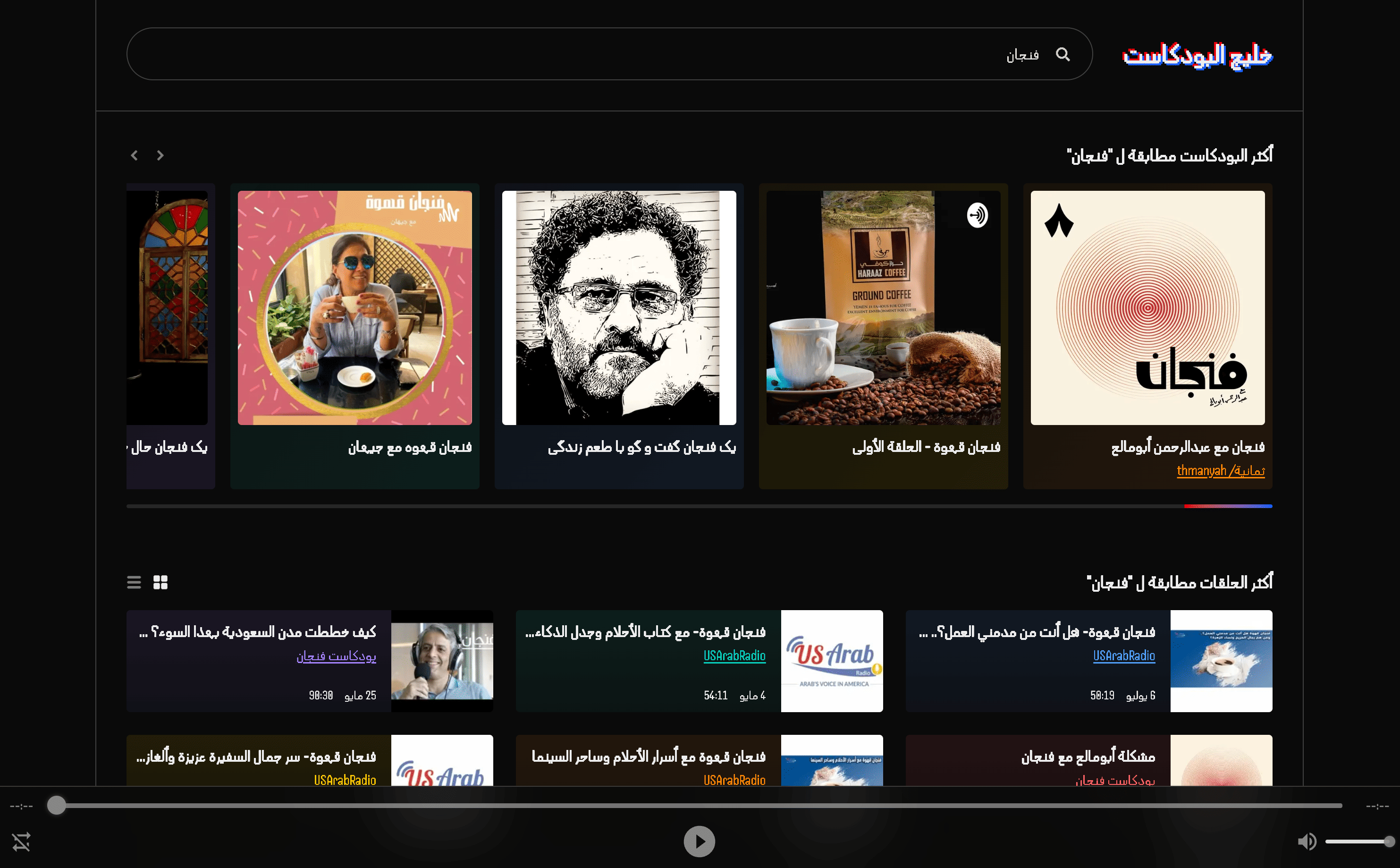Open the thmanyah publisher link
This screenshot has height=868, width=1400.
point(1221,471)
